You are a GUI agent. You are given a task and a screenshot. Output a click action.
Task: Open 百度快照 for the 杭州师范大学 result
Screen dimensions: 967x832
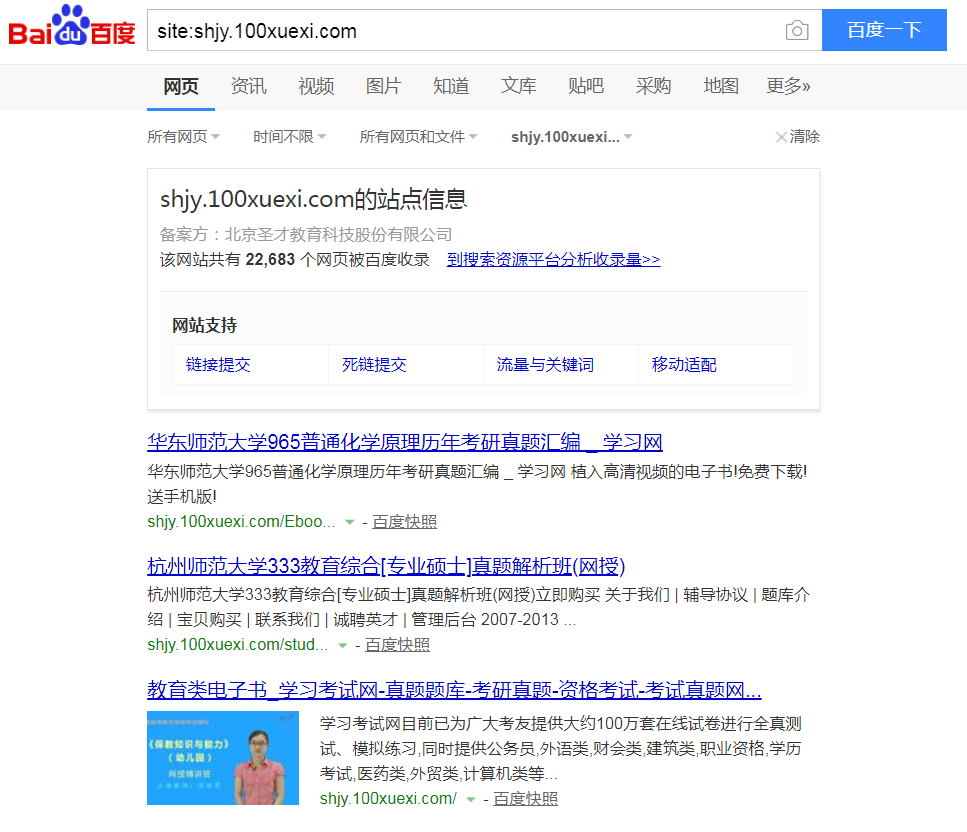coord(397,645)
